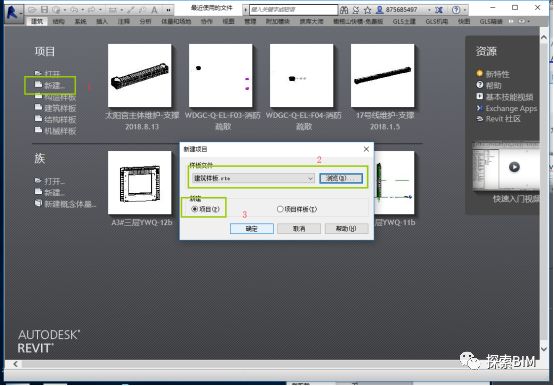Open the 建筑样板 template link
This screenshot has height=386, width=554.
tap(55, 108)
